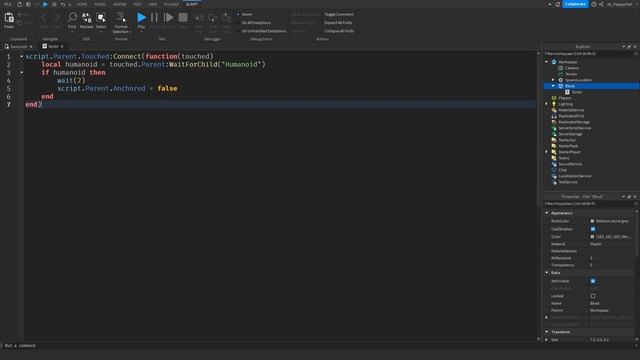The image size is (640, 360).
Task: Toggle the CastShadow checkbox
Action: point(593,229)
